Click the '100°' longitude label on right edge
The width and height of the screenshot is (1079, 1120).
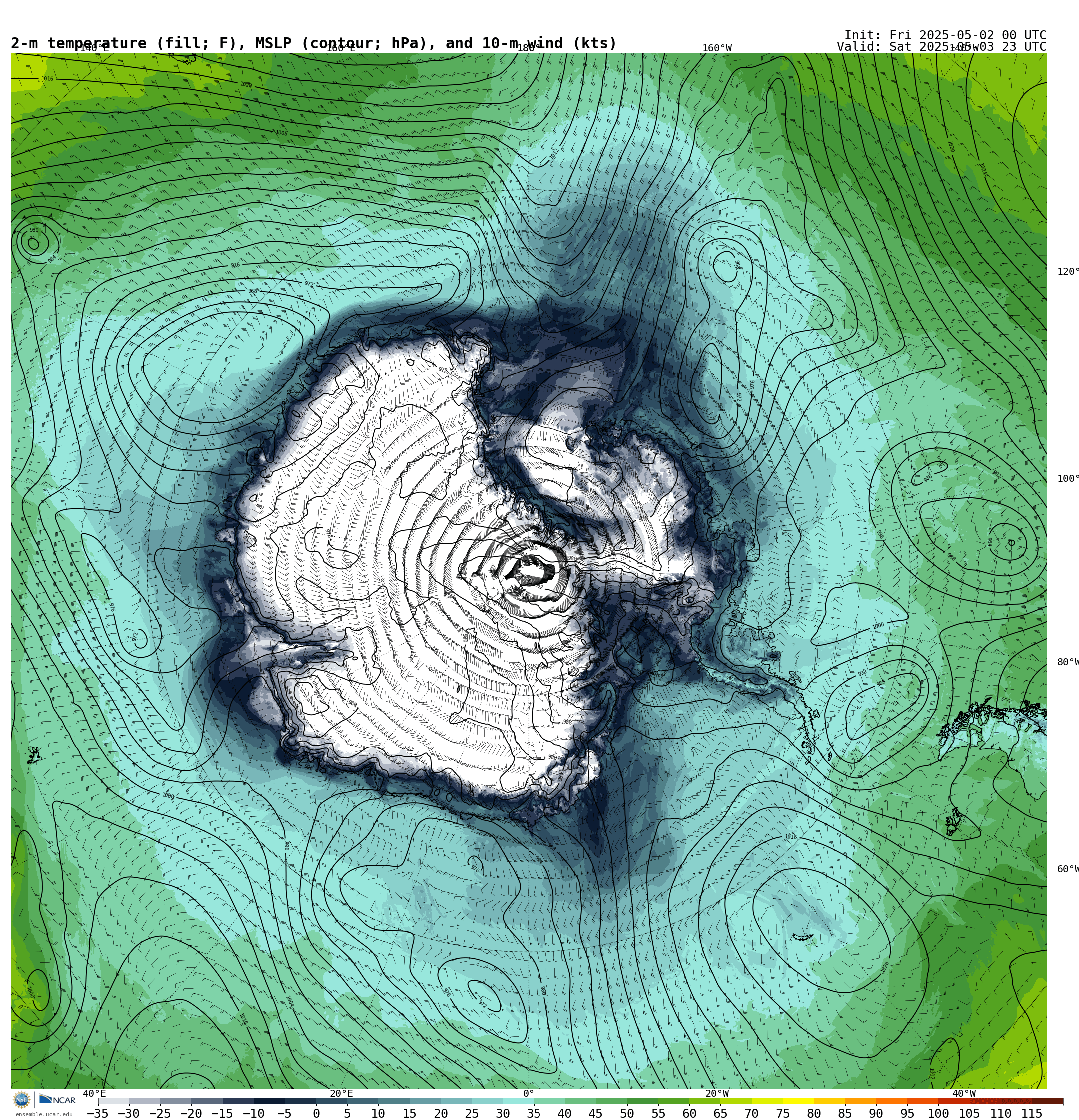click(x=1068, y=479)
